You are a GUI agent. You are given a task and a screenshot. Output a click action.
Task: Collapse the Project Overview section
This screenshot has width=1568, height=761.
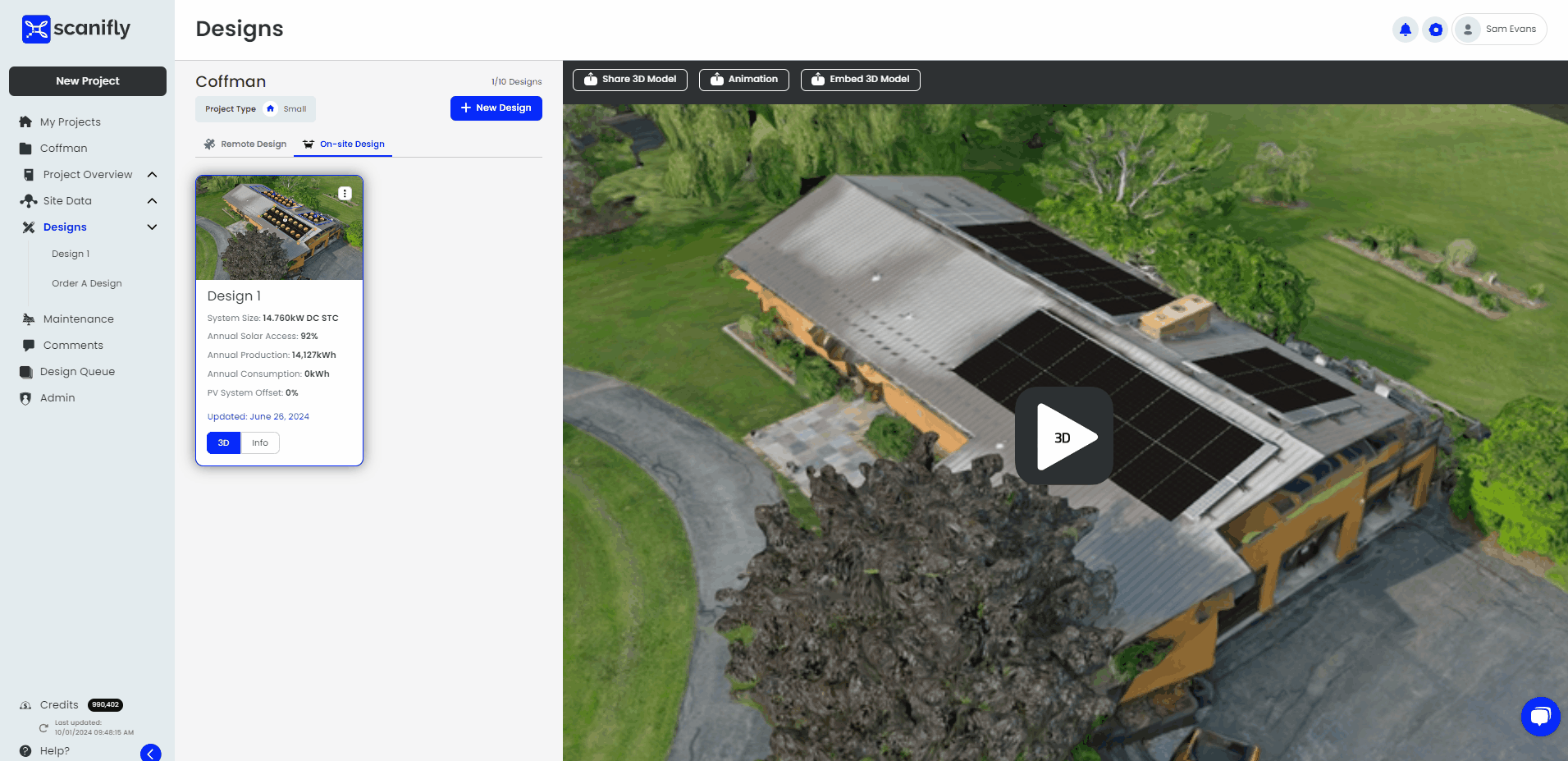click(152, 174)
